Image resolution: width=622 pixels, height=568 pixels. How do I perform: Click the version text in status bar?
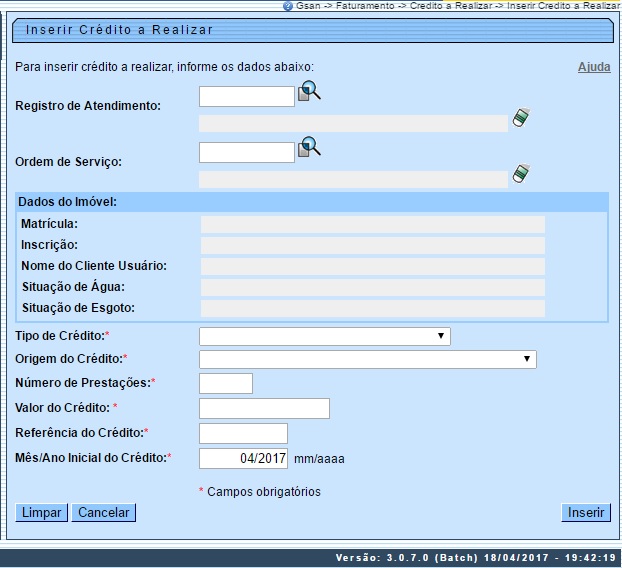[x=476, y=558]
